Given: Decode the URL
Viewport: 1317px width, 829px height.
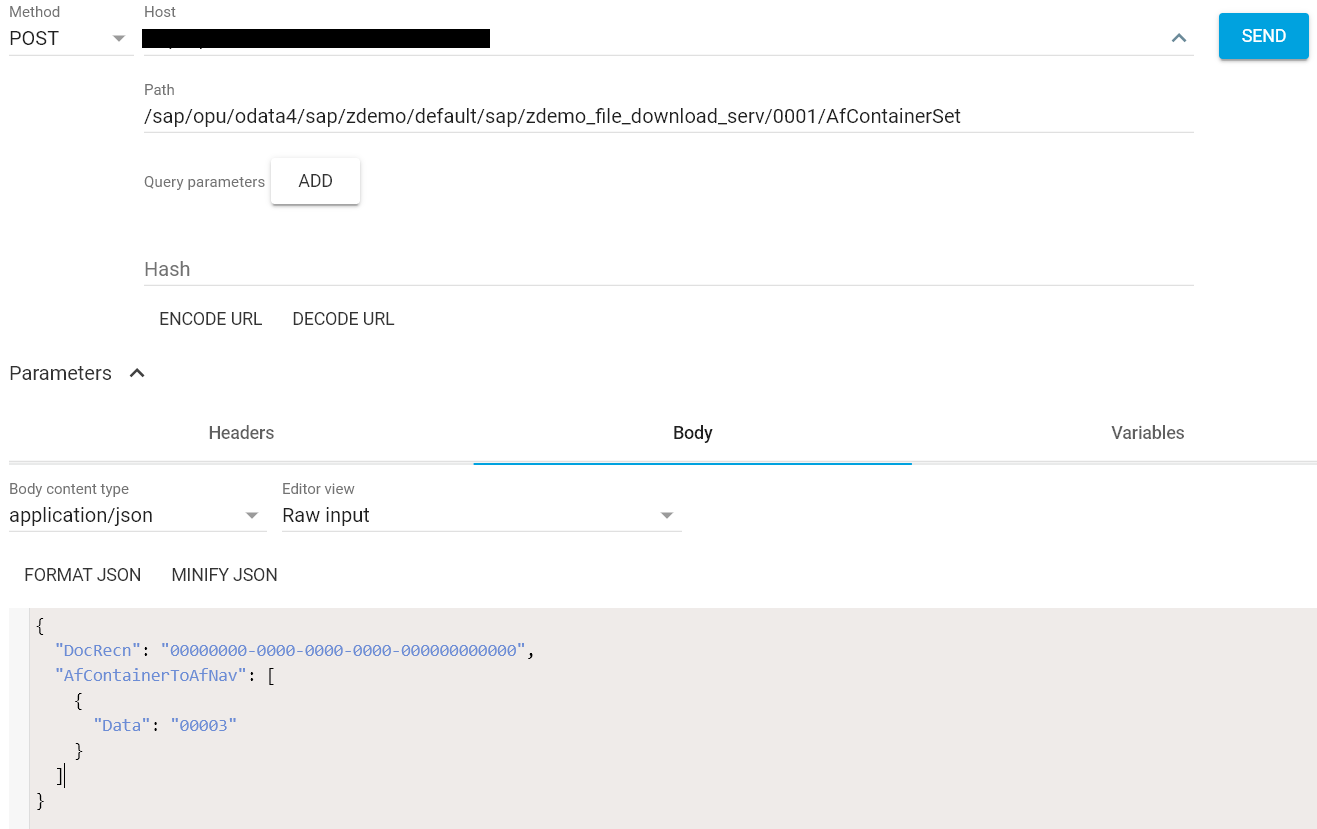Looking at the screenshot, I should [x=343, y=319].
